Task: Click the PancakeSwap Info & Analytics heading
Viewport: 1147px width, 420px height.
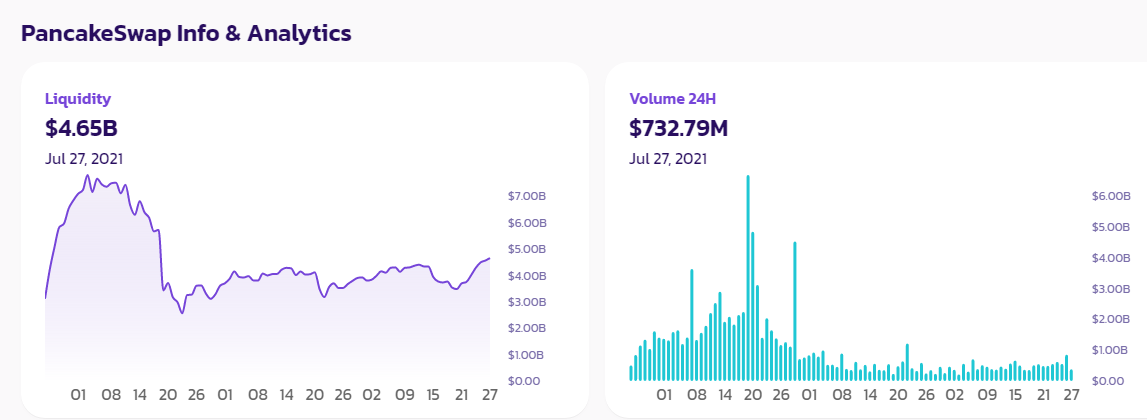Action: 186,33
